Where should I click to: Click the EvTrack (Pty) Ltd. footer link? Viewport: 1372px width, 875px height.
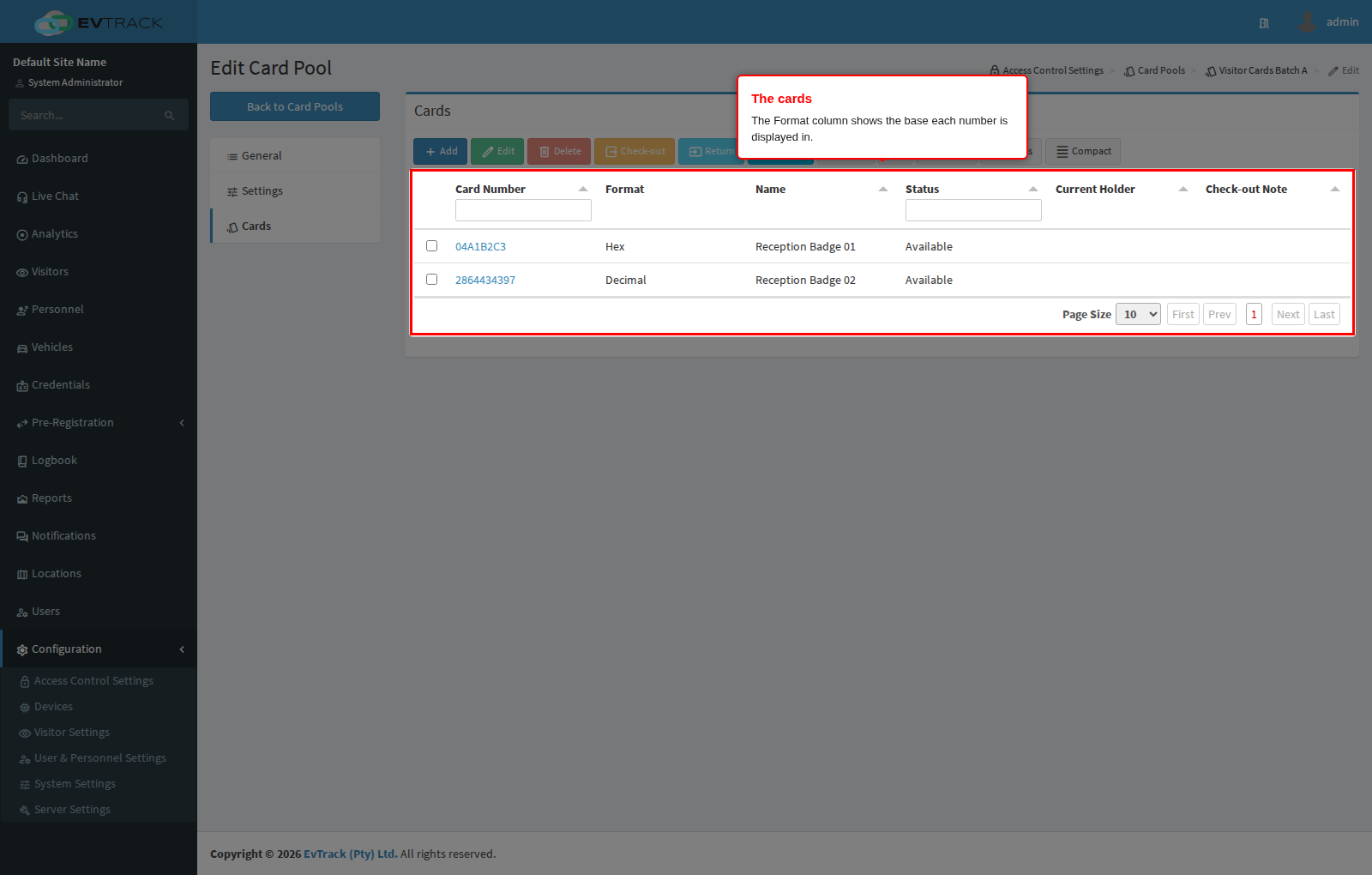click(350, 854)
